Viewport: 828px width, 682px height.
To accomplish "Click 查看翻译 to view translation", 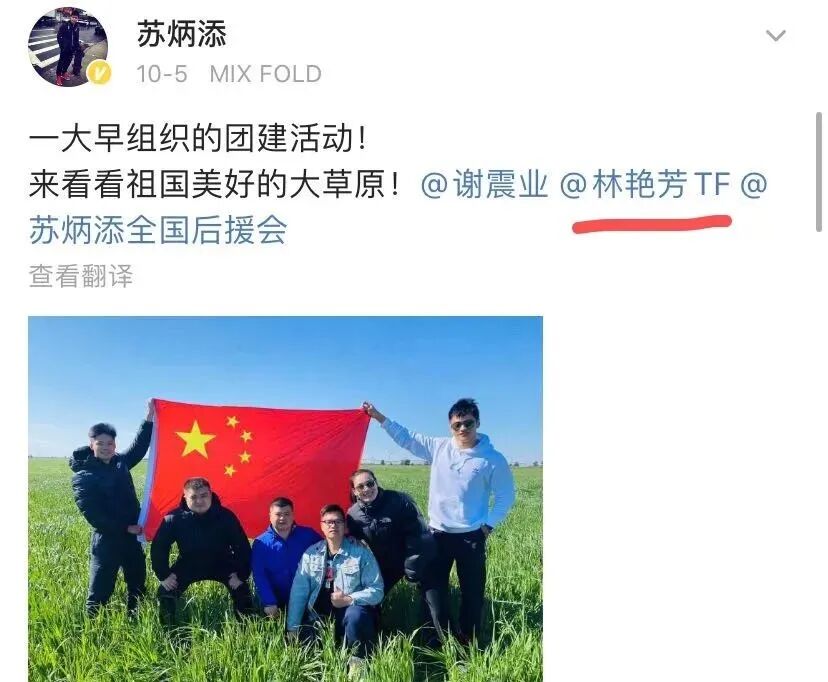I will (x=80, y=276).
